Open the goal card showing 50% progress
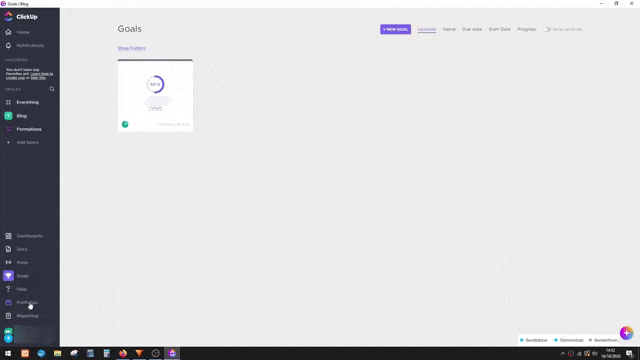The image size is (640, 360). tap(155, 96)
